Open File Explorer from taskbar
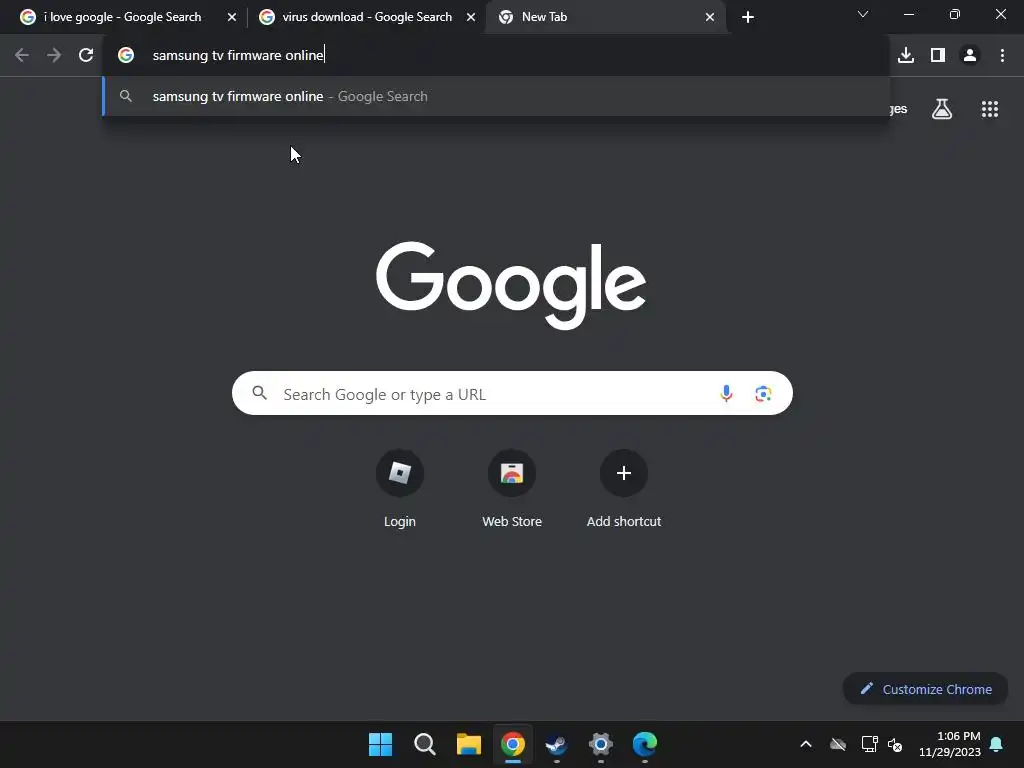The width and height of the screenshot is (1024, 768). point(468,744)
